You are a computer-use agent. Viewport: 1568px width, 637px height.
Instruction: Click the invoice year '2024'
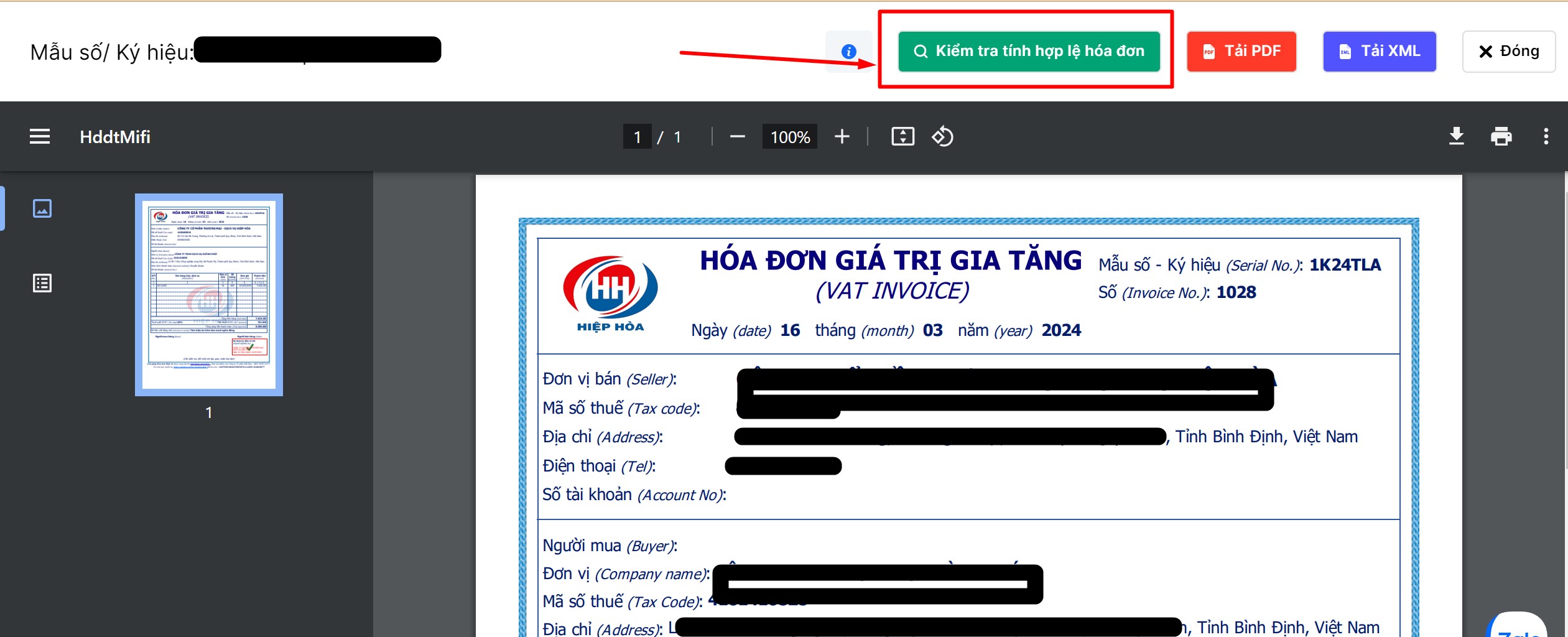[x=1061, y=330]
